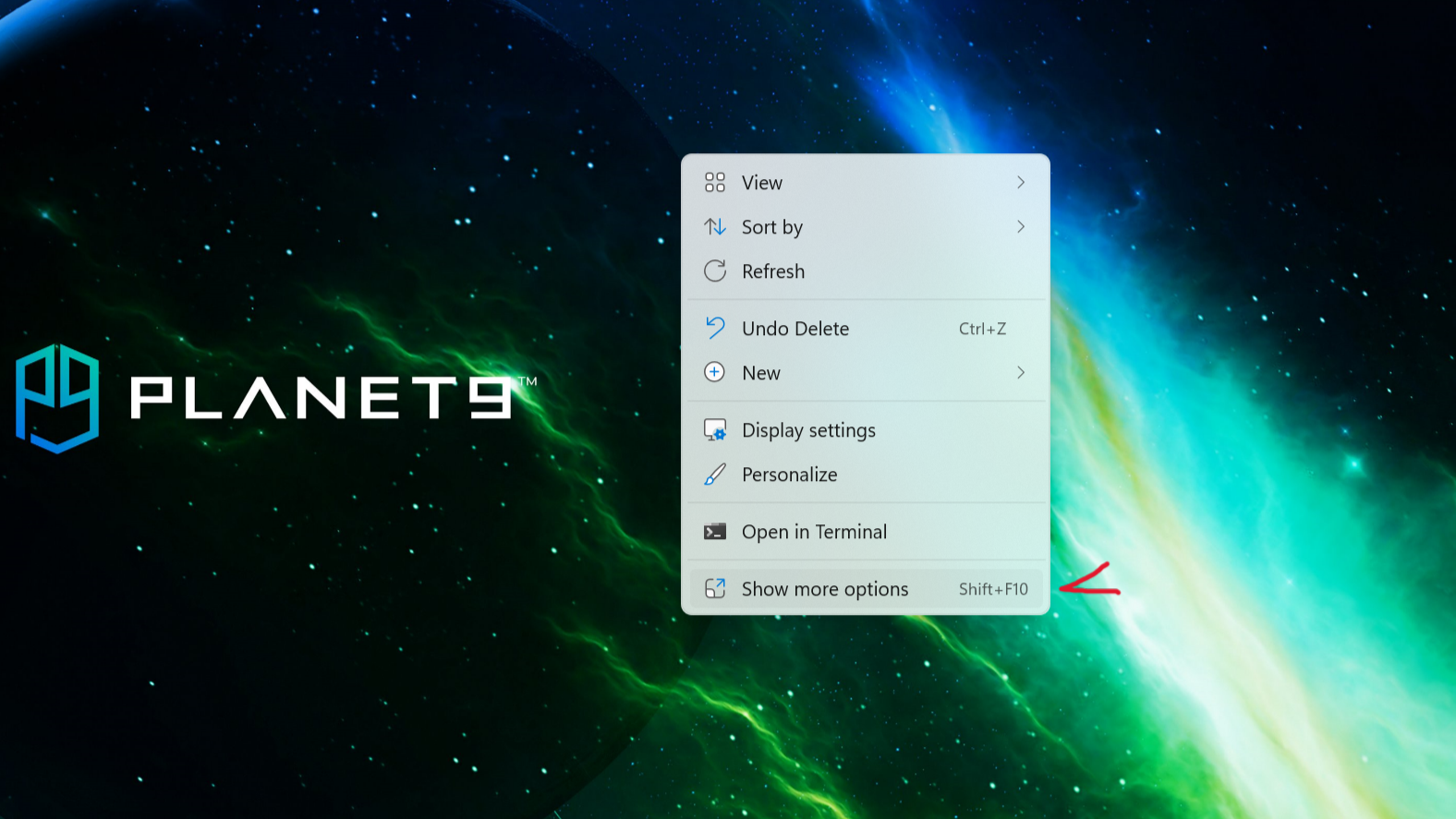This screenshot has width=1456, height=819.
Task: Expand the New submenu chevron
Action: [1021, 372]
